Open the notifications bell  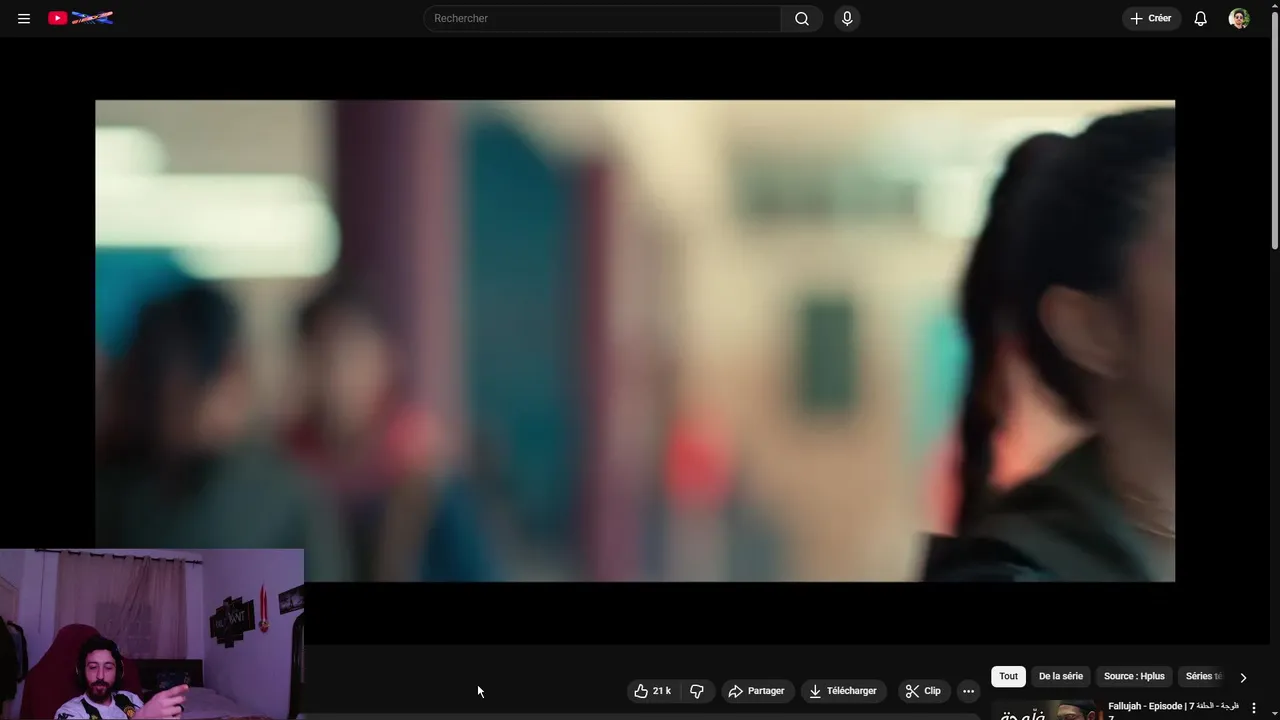(x=1201, y=18)
